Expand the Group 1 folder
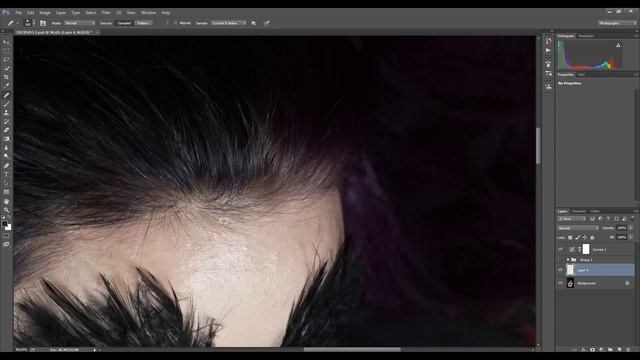Viewport: 640px width, 360px height. pos(568,260)
